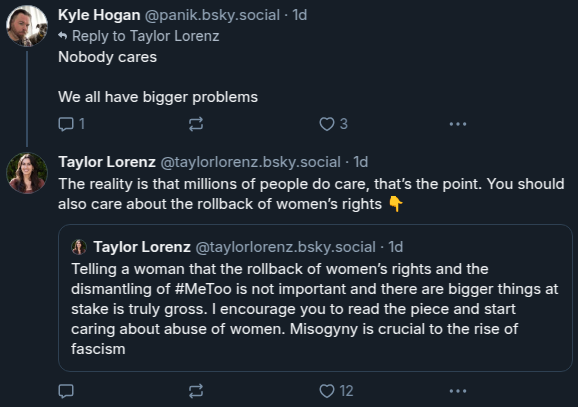Repost Kyle Hogan's post
The width and height of the screenshot is (578, 407).
[x=196, y=124]
